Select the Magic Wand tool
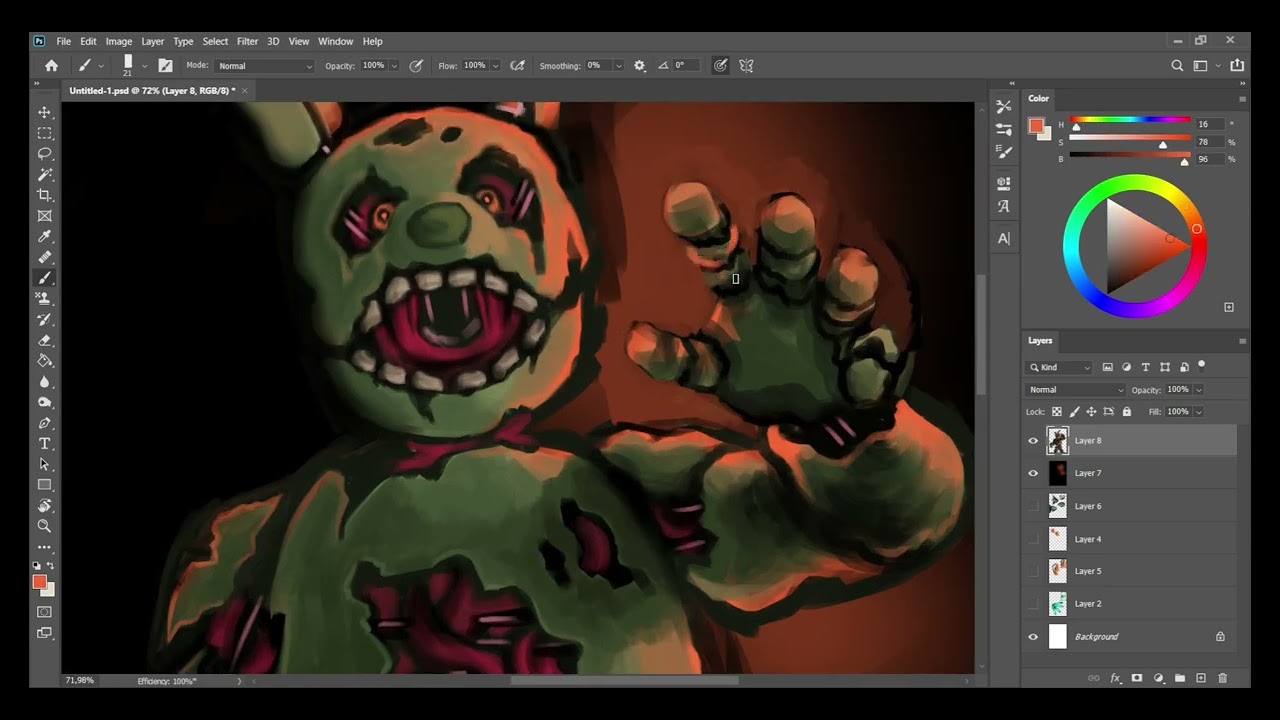 pyautogui.click(x=45, y=174)
